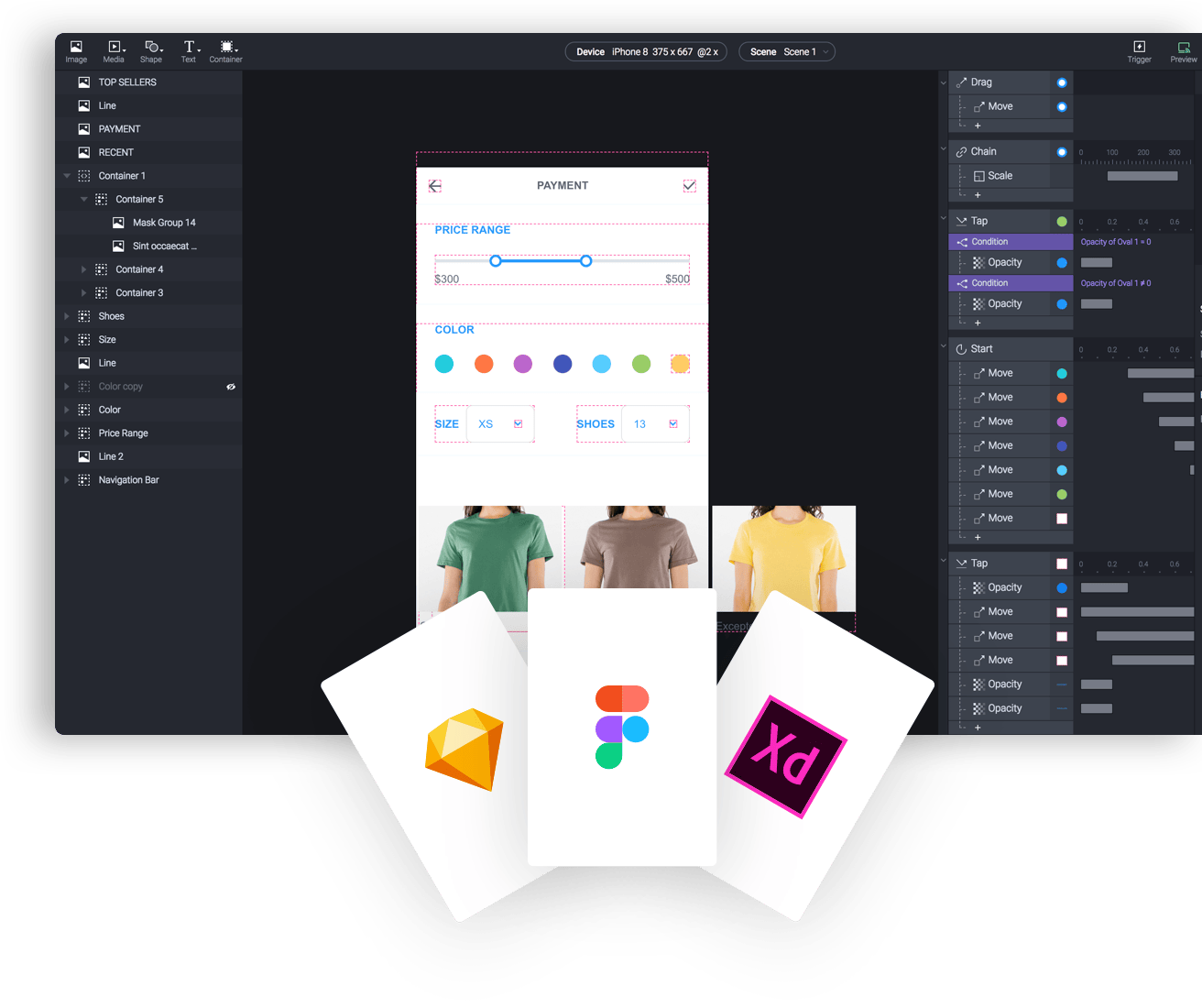The image size is (1202, 1008).
Task: Open the SIZE dropdown showing XS
Action: click(x=500, y=424)
